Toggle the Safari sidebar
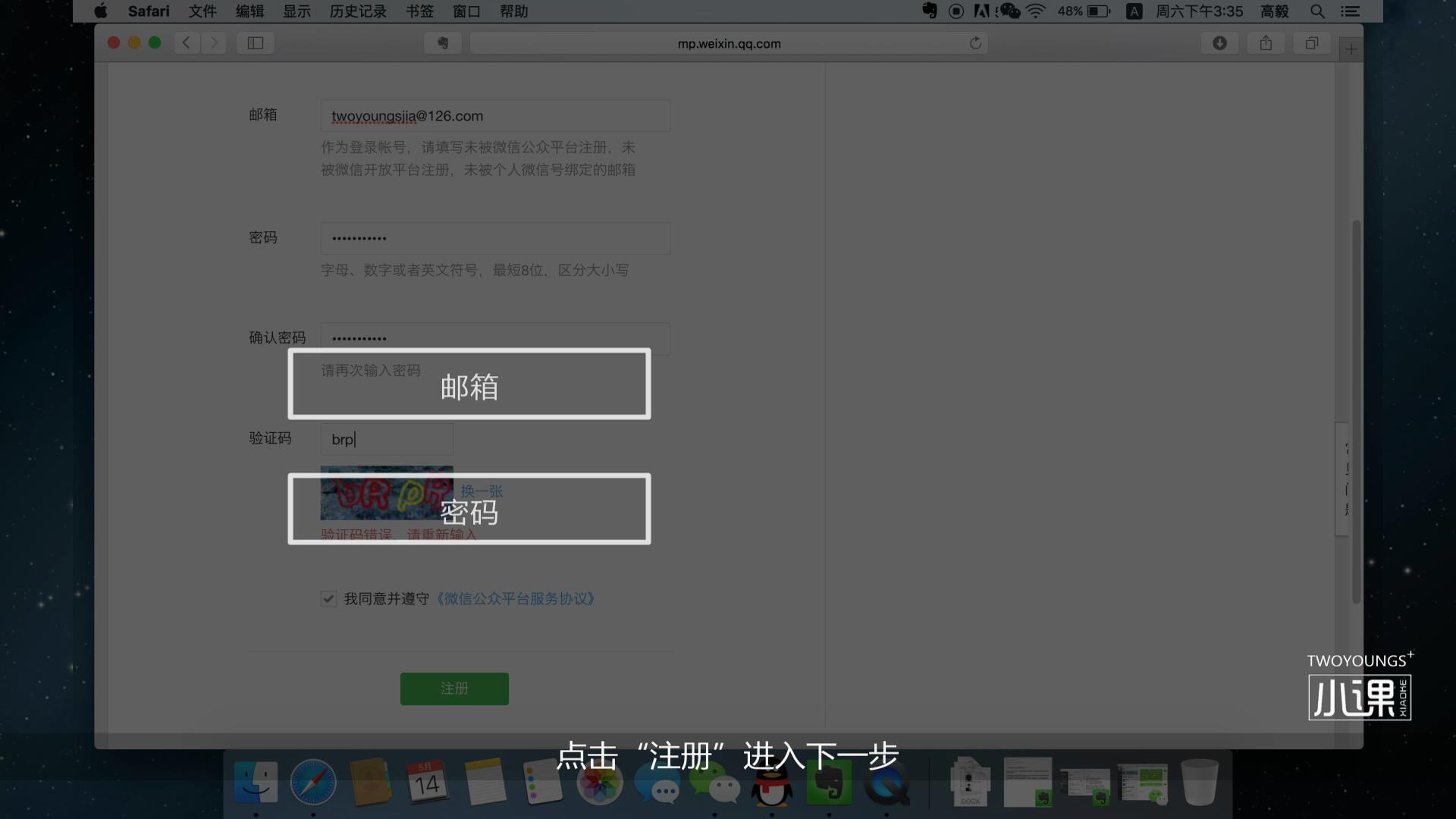The height and width of the screenshot is (819, 1456). click(255, 42)
